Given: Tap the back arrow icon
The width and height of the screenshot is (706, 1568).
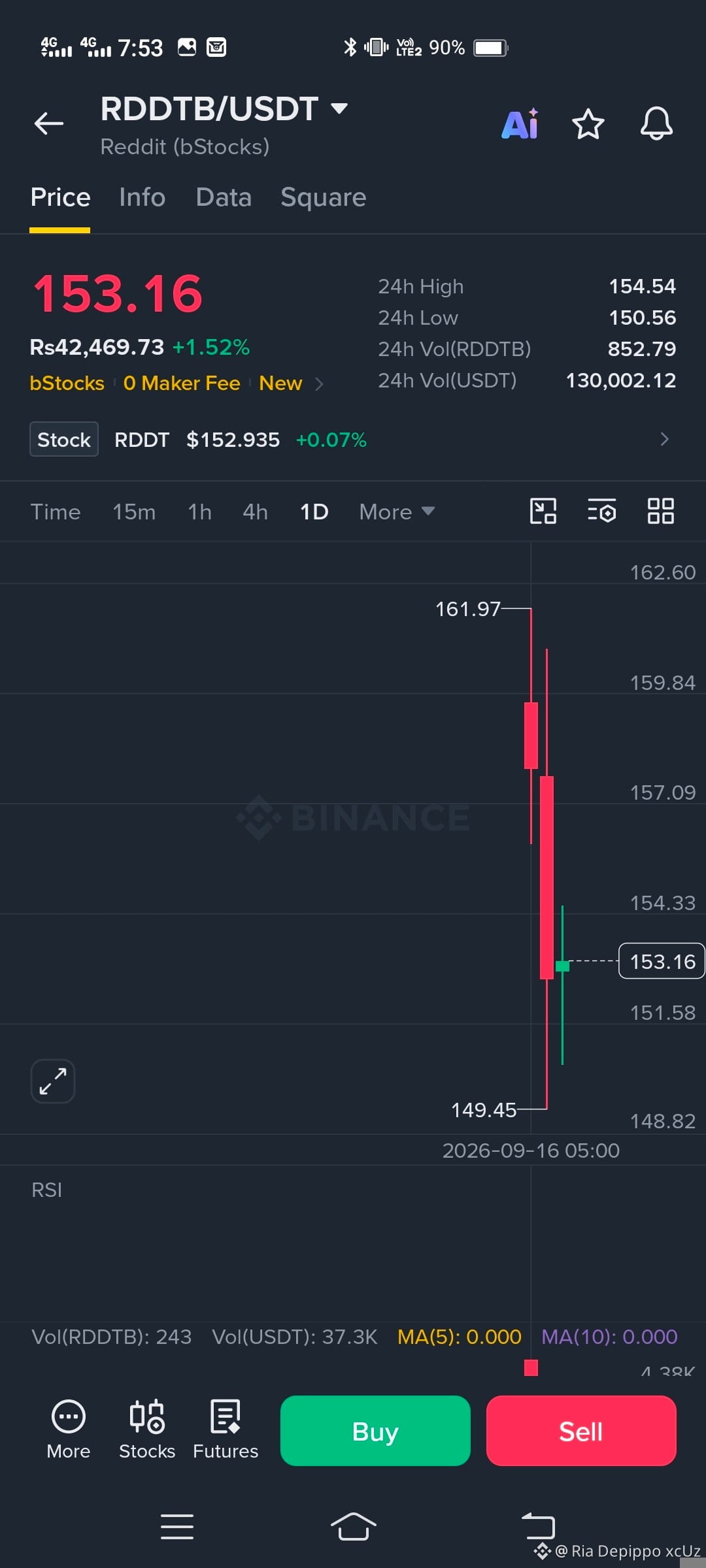Looking at the screenshot, I should click(49, 123).
